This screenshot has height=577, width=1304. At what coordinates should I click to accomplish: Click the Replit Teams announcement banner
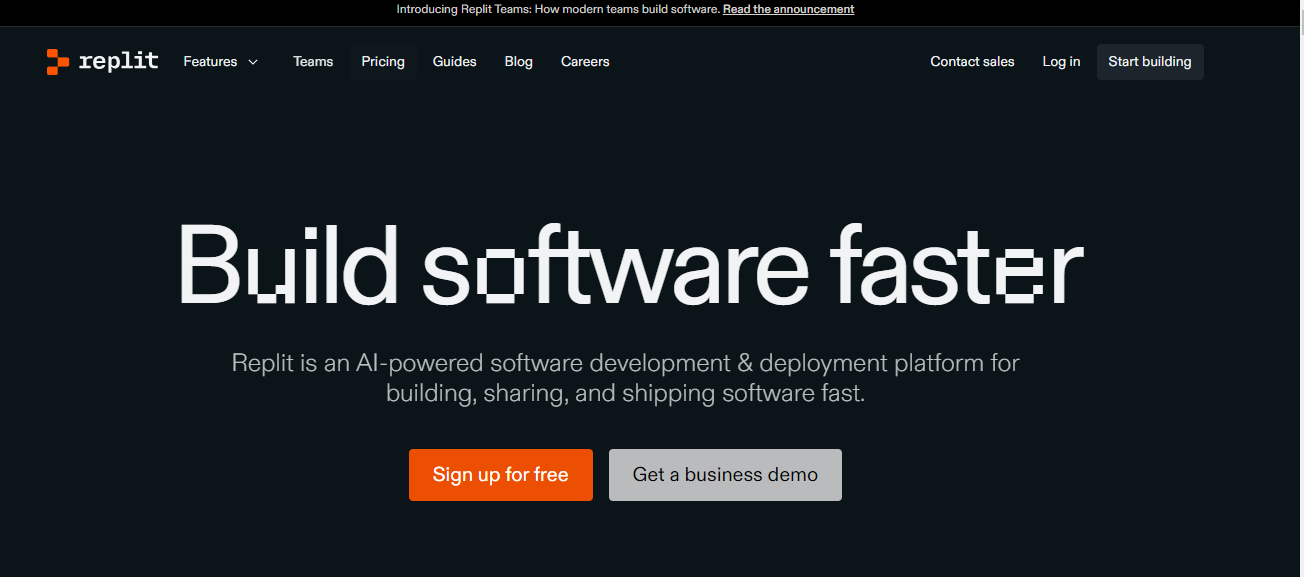click(627, 9)
